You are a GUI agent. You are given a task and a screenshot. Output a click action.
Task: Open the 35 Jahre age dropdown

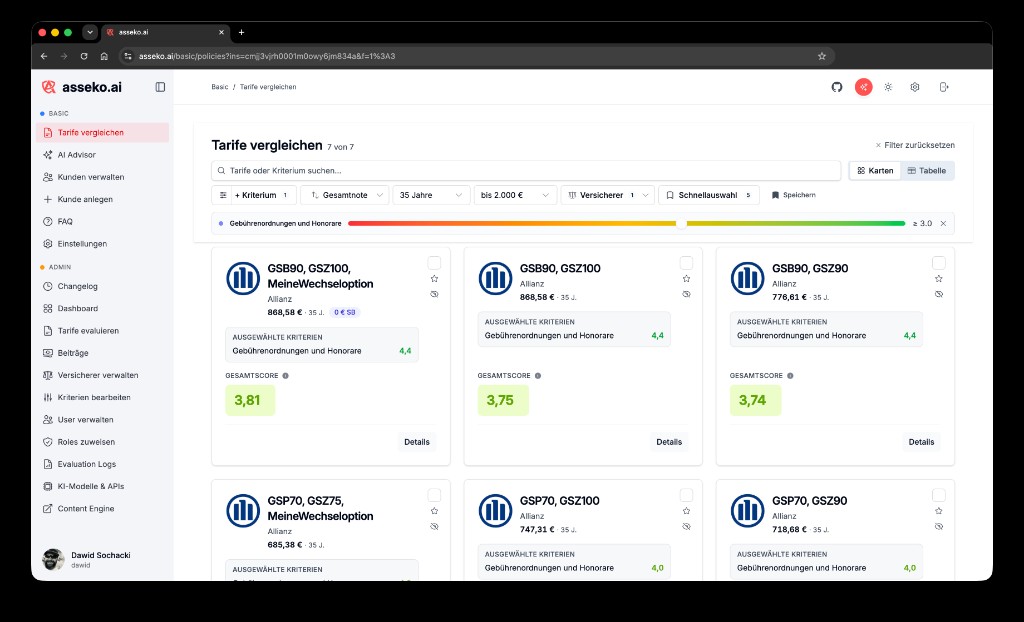tap(431, 195)
